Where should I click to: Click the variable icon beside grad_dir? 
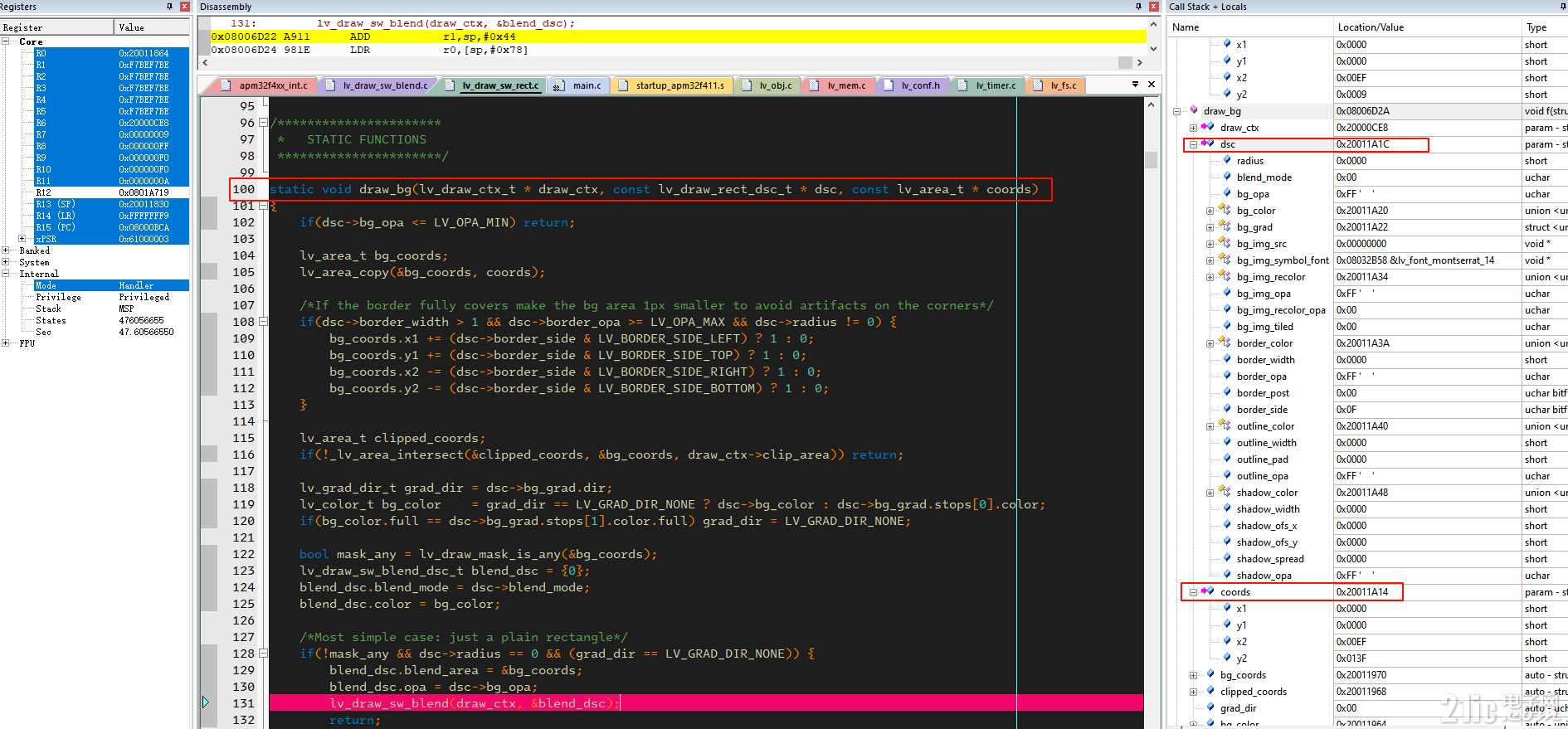click(x=1210, y=707)
